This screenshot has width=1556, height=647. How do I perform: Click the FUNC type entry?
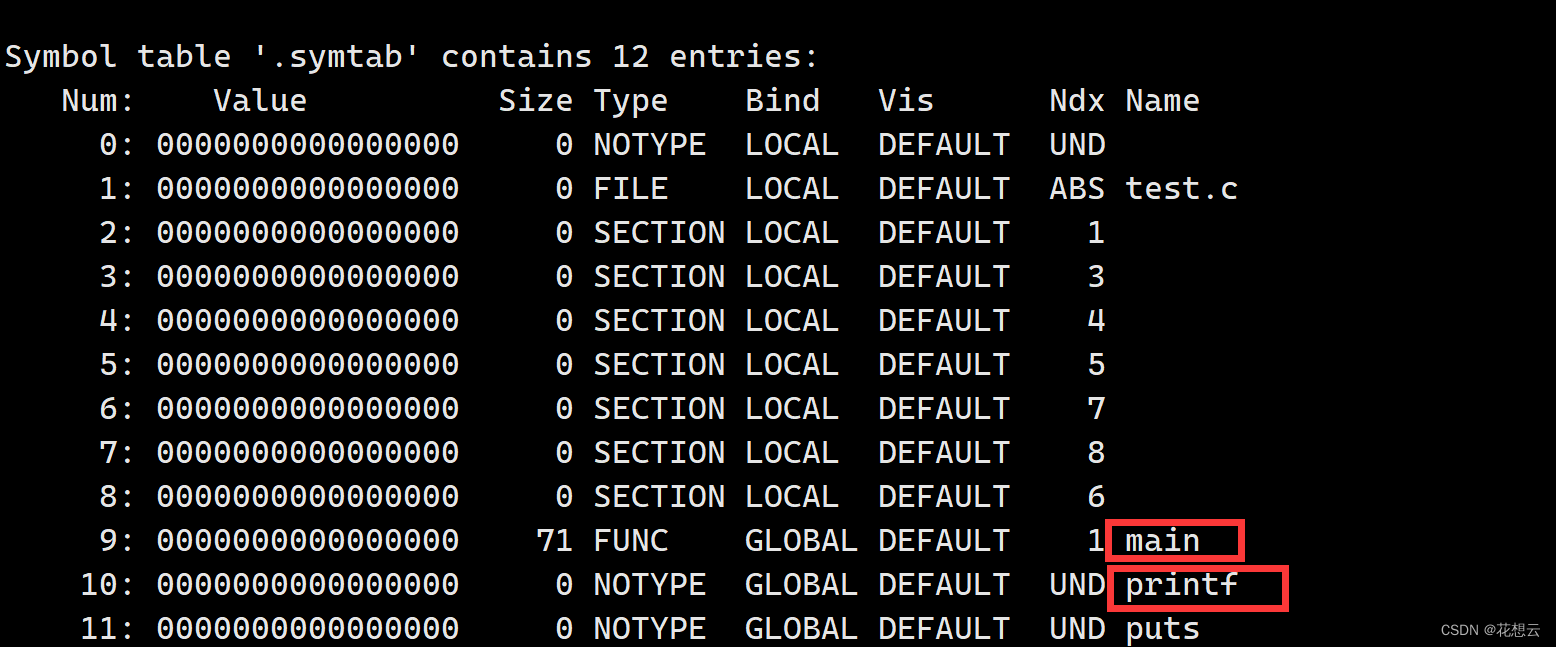click(630, 541)
